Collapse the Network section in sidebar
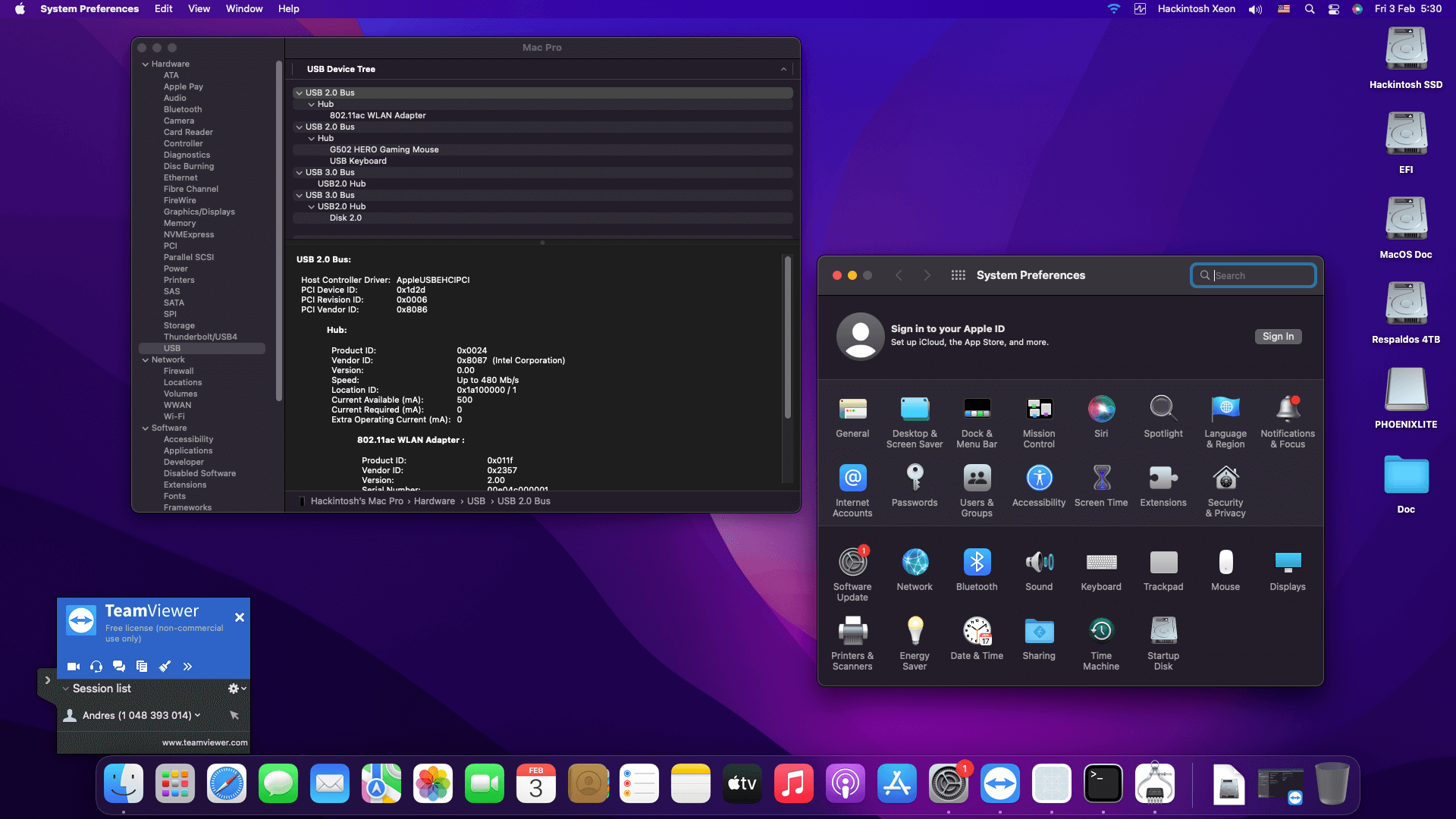 146,360
